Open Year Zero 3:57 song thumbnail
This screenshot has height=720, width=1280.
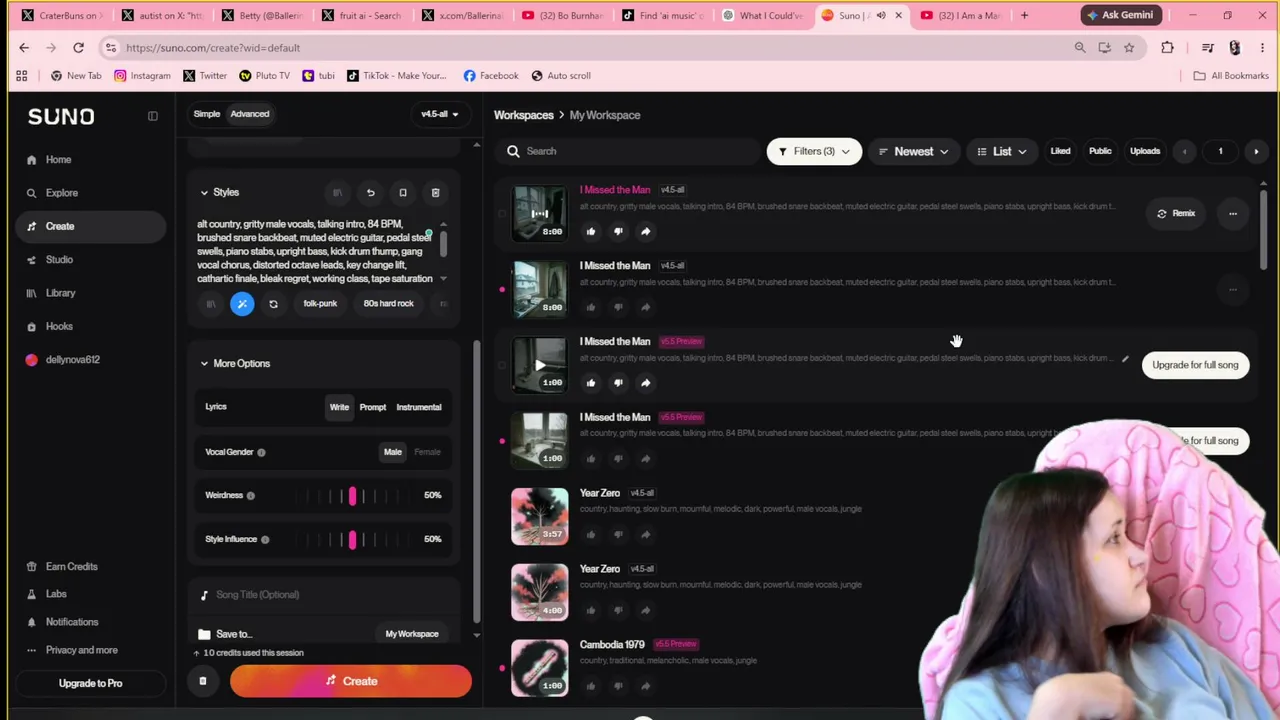540,516
